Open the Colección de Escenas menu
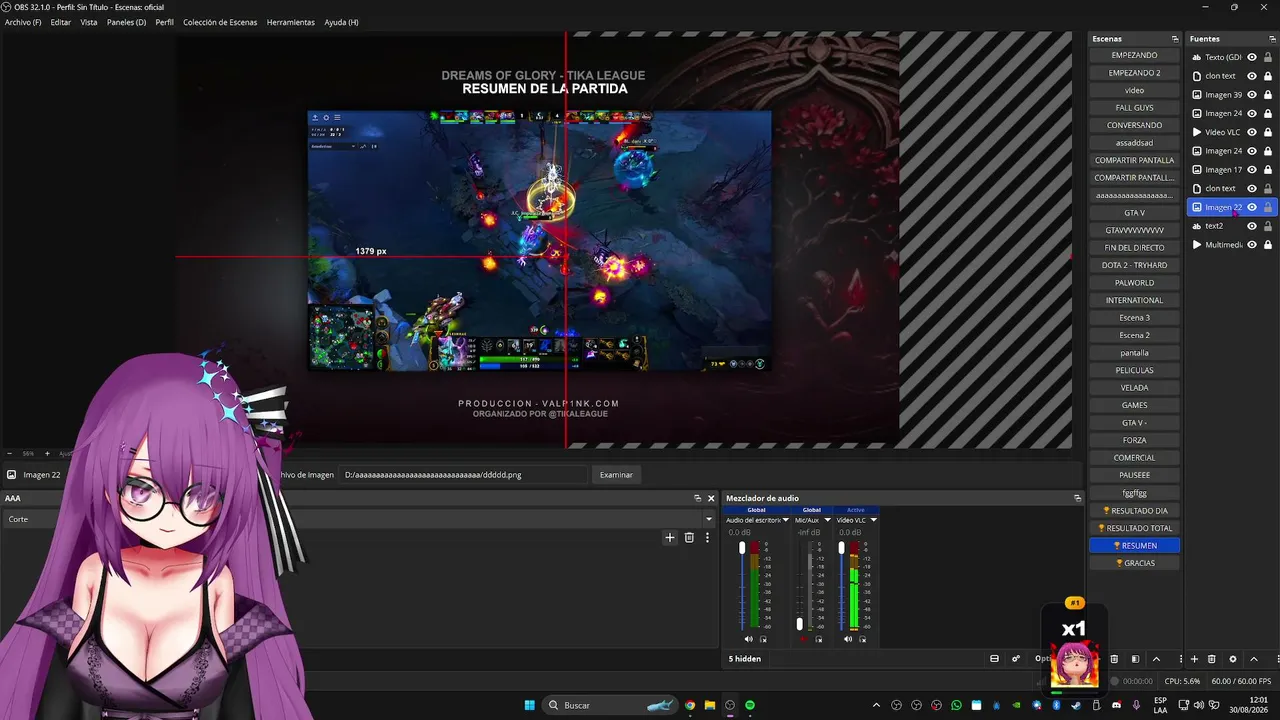Screen dimensions: 1280x720 [220, 22]
